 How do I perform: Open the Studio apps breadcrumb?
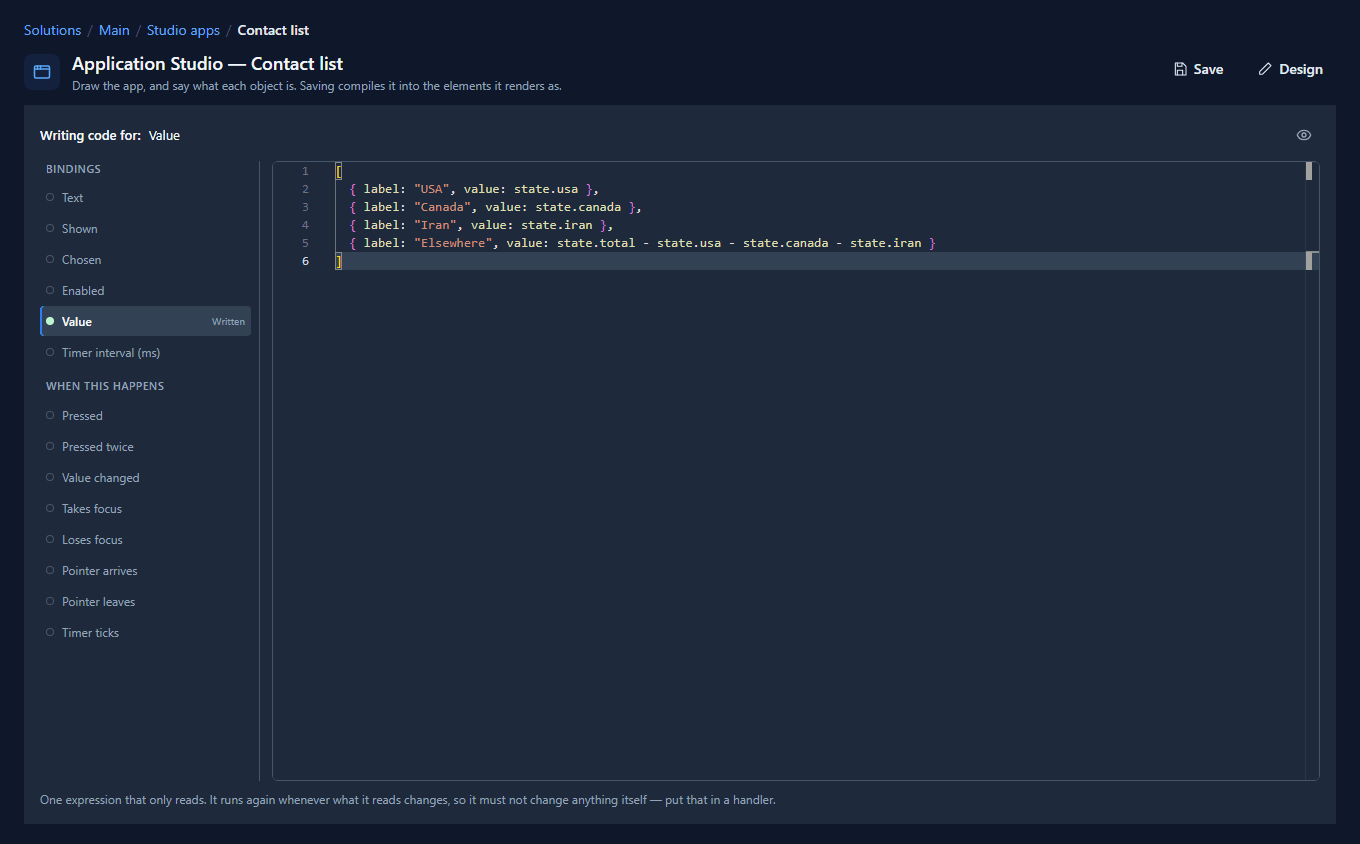tap(183, 30)
